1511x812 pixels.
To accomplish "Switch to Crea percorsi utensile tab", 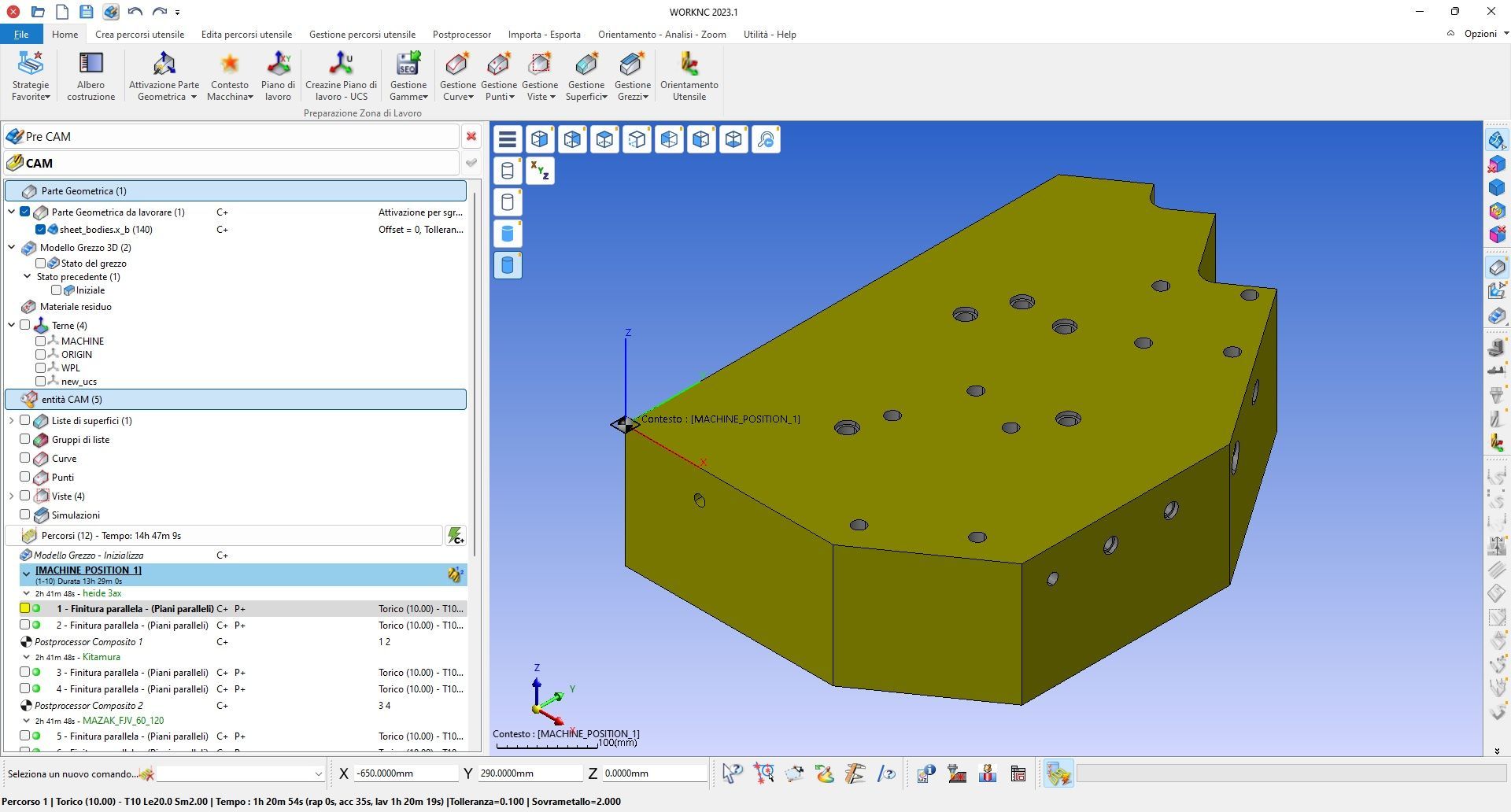I will (x=139, y=34).
